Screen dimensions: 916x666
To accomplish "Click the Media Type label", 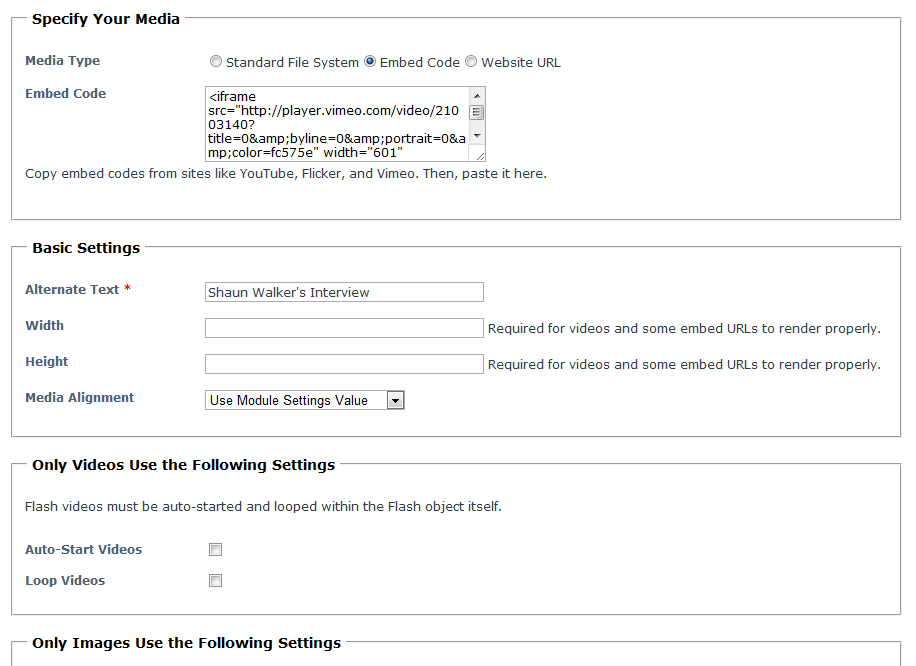I will pos(63,61).
